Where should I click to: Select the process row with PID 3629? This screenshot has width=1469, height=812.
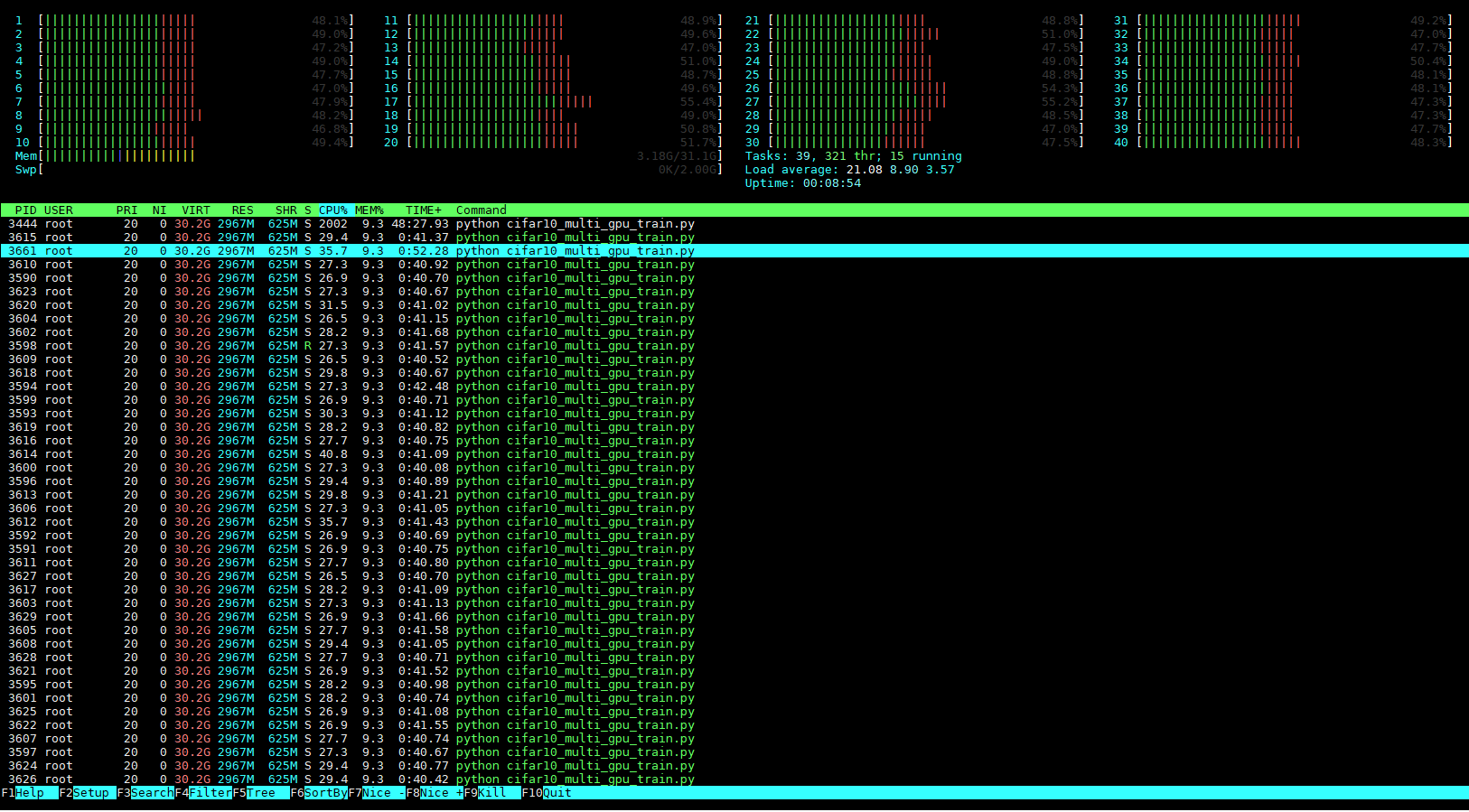pyautogui.click(x=734, y=617)
